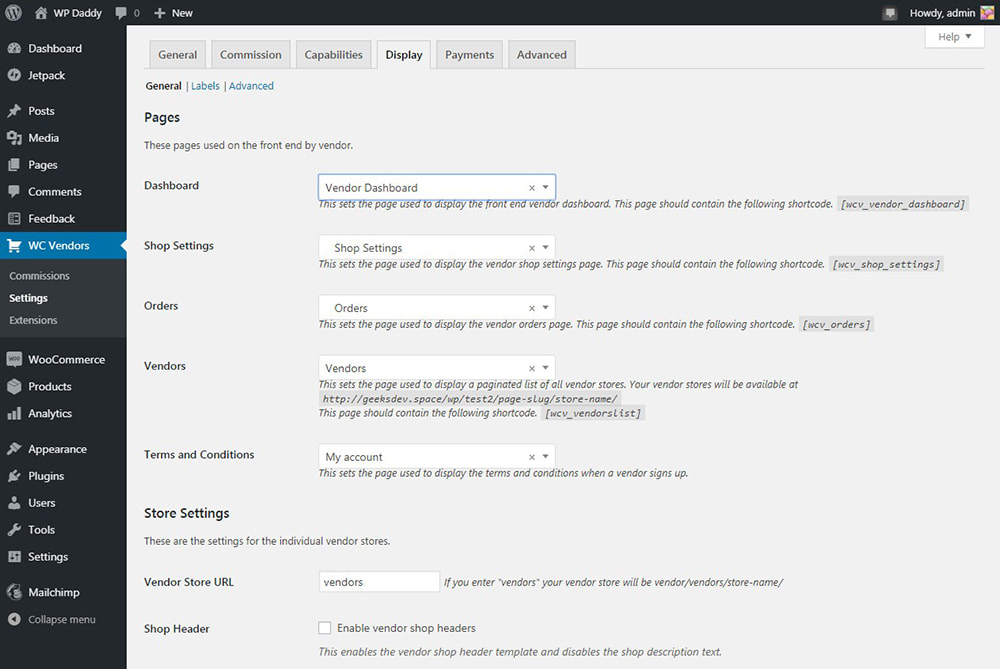Click Howdy, admin account text

click(x=942, y=13)
